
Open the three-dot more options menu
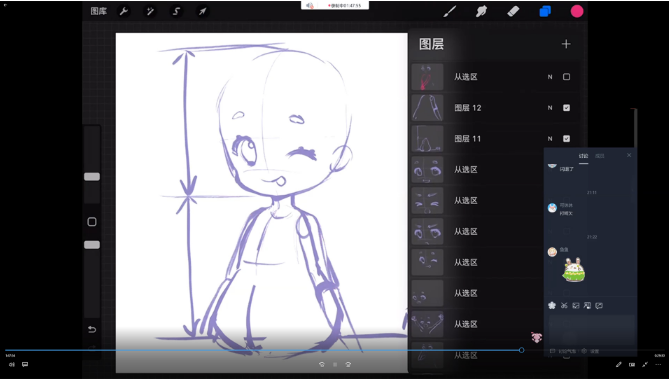(x=658, y=364)
